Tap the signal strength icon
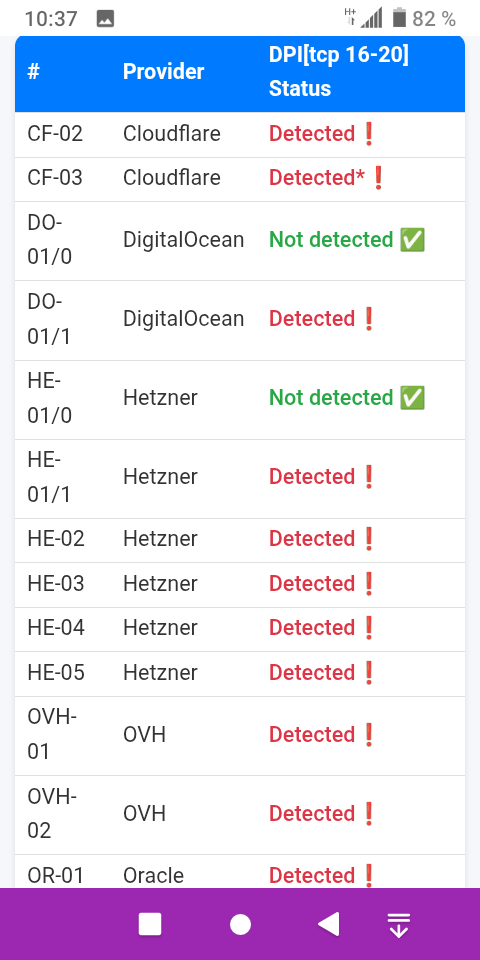480x960 pixels. 370,18
